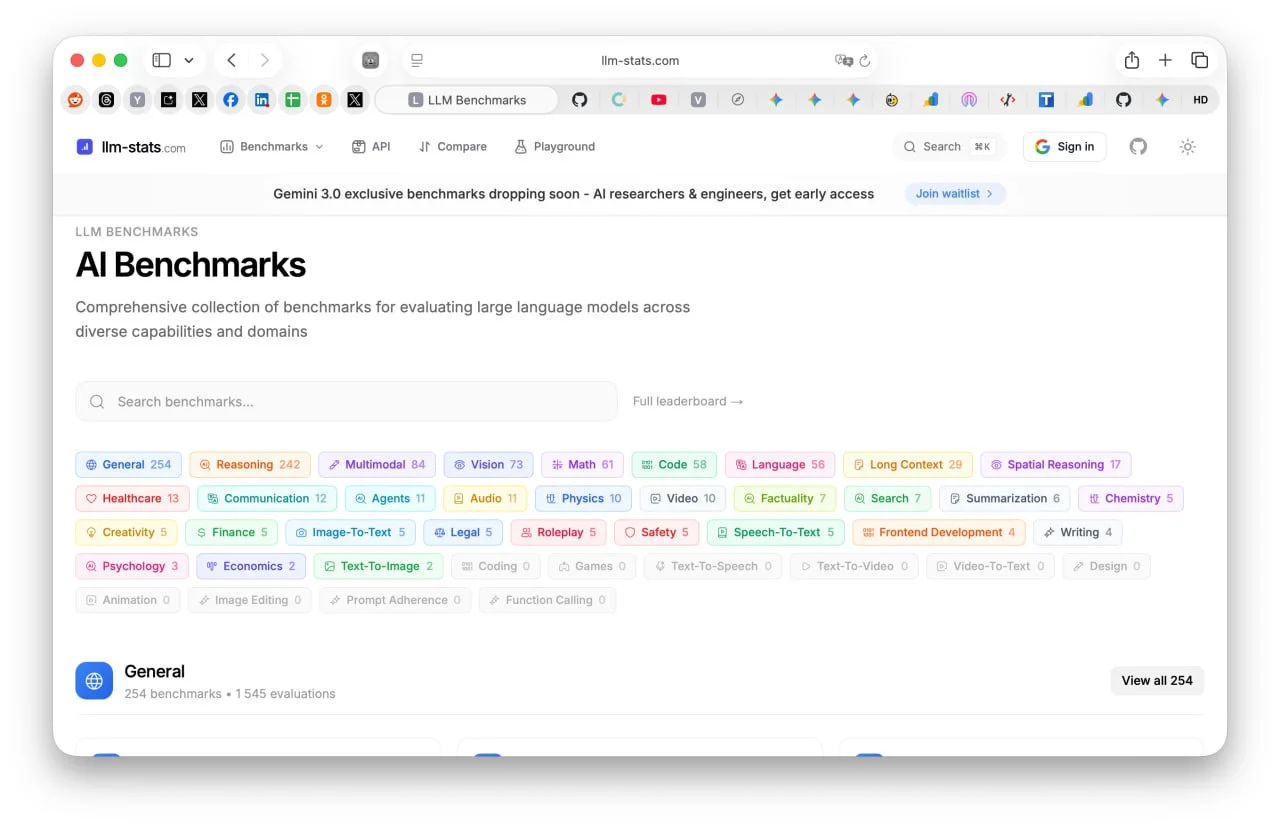Open sidebar tab group dropdown chevron

pyautogui.click(x=189, y=60)
